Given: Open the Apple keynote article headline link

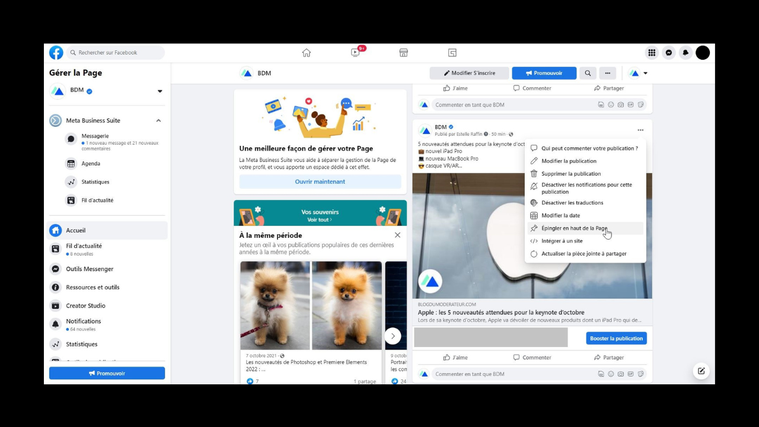Looking at the screenshot, I should coord(501,312).
